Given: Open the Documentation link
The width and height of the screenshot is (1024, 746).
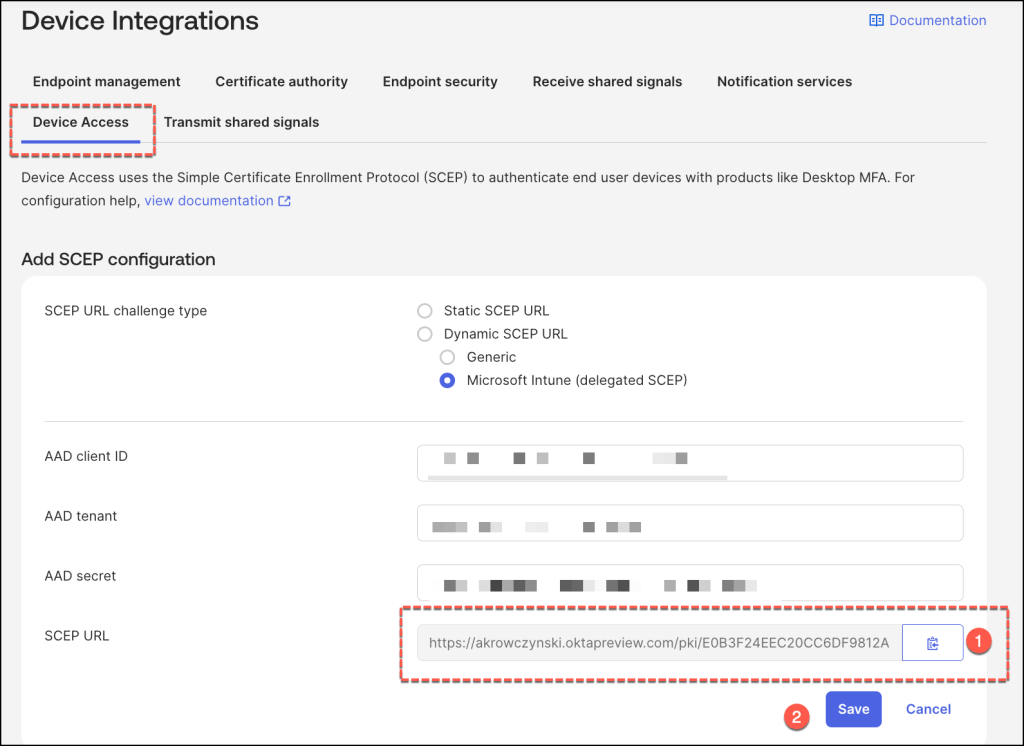Looking at the screenshot, I should (937, 20).
